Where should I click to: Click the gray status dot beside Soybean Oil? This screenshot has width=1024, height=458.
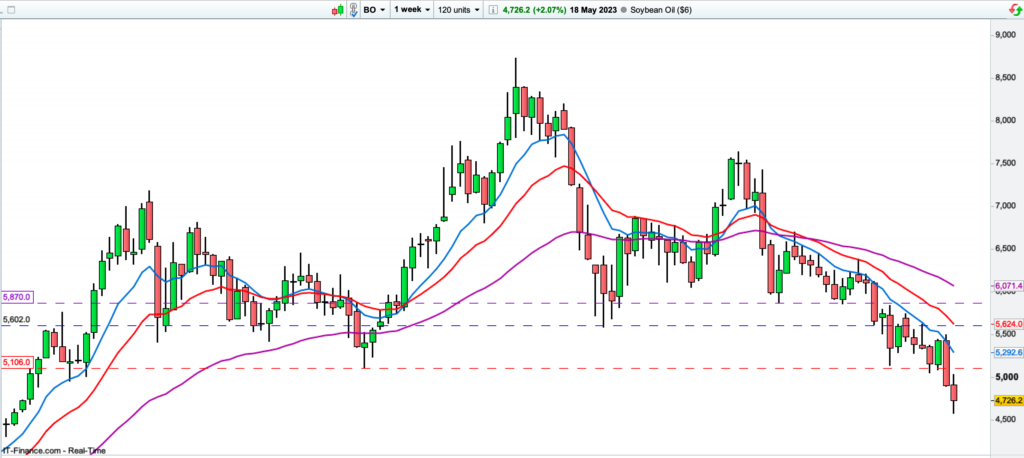click(x=625, y=9)
